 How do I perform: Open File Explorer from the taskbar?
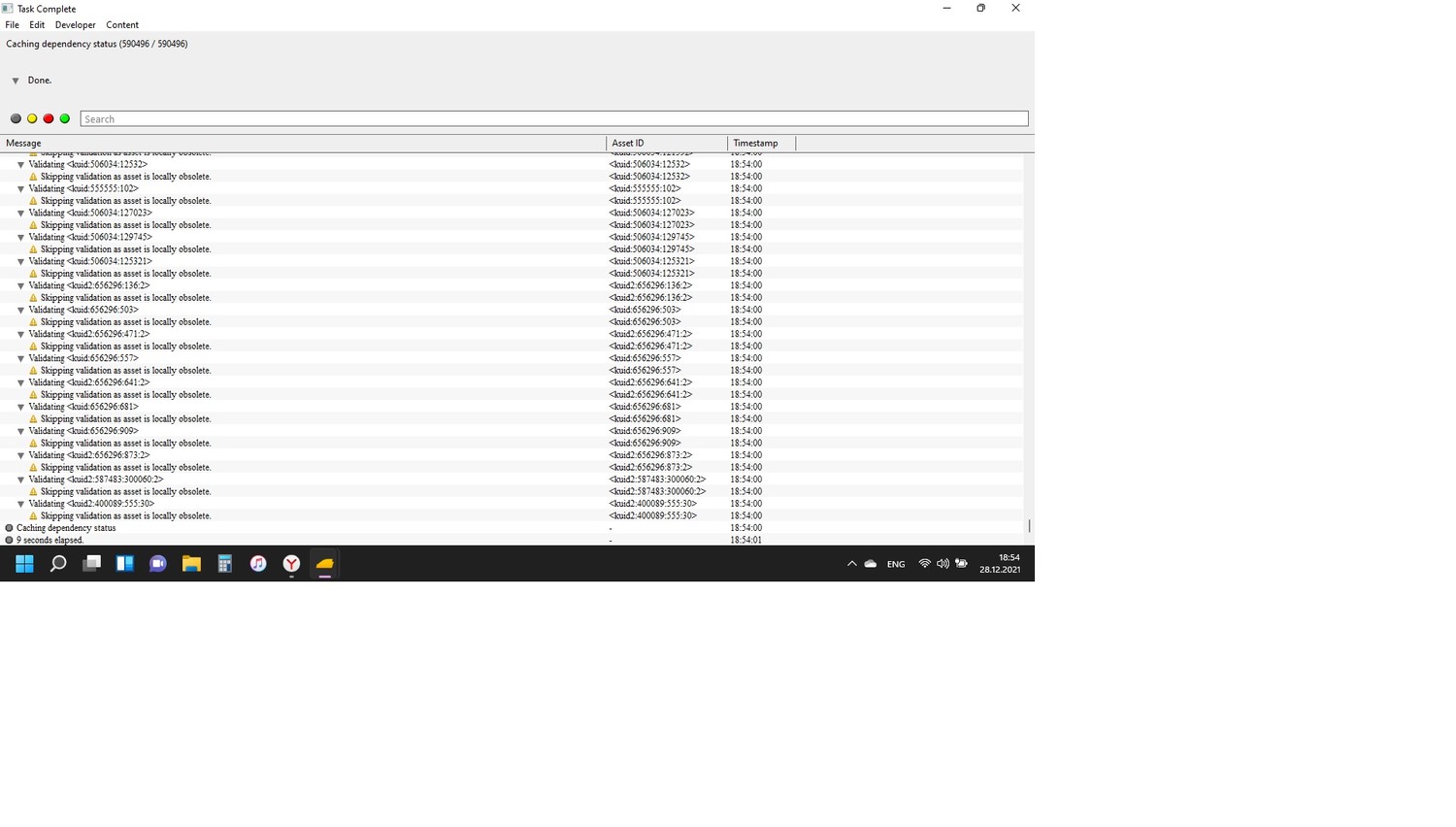[191, 564]
